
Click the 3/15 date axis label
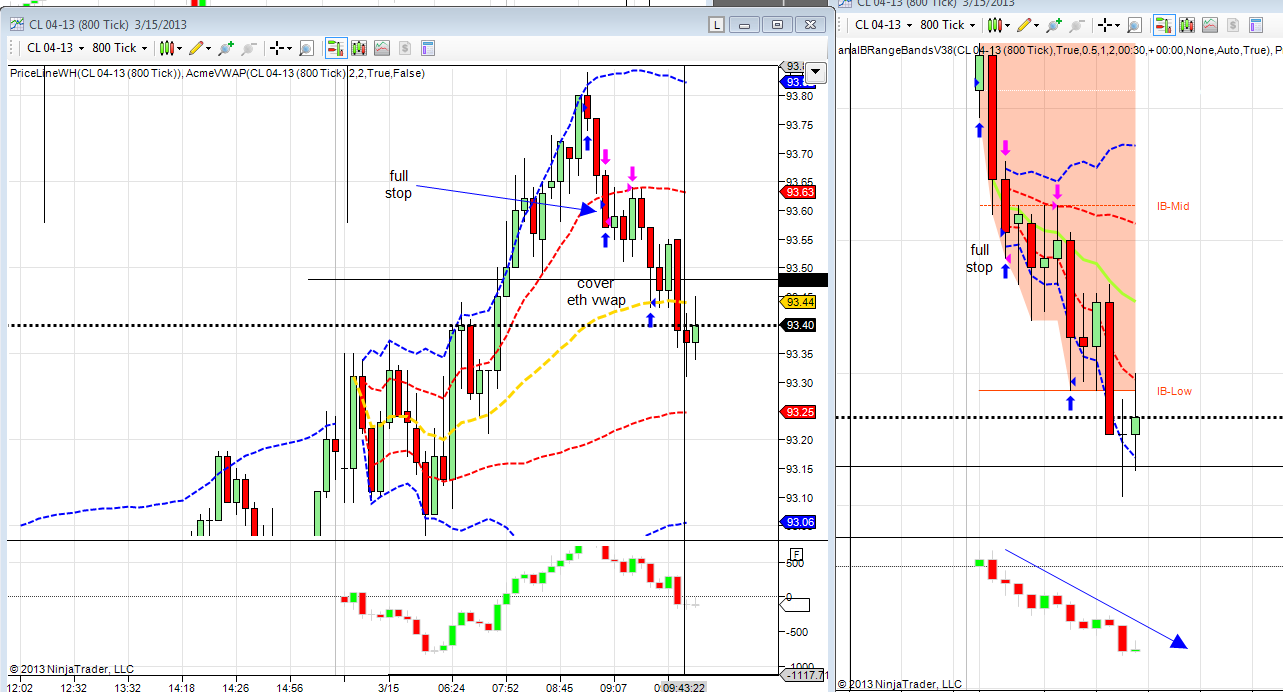388,686
